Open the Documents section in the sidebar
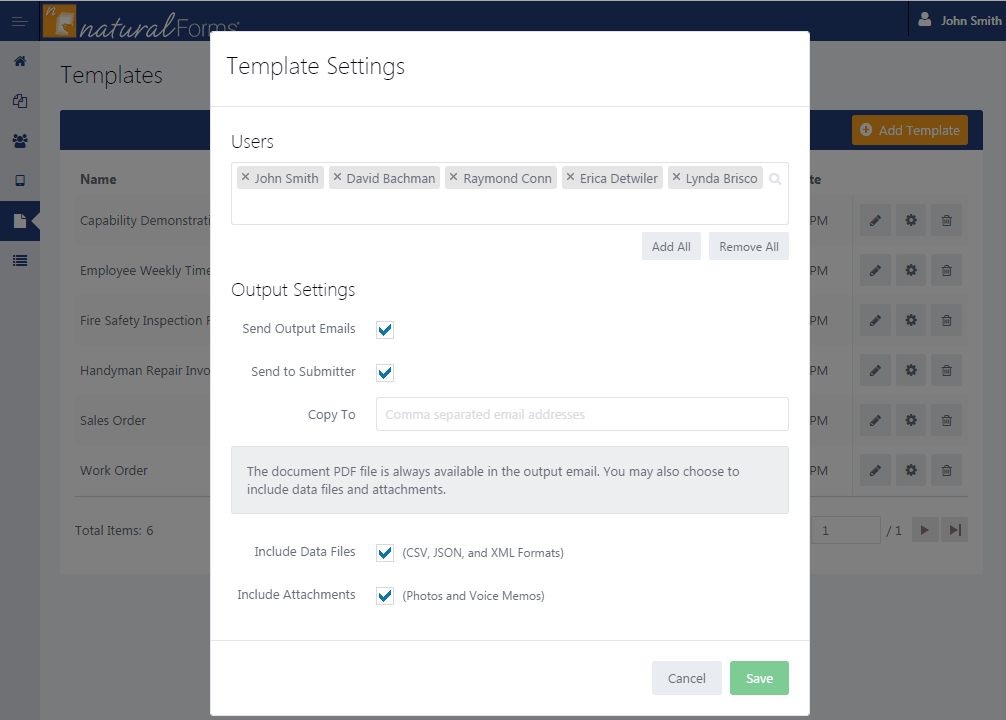This screenshot has height=720, width=1006. [20, 101]
